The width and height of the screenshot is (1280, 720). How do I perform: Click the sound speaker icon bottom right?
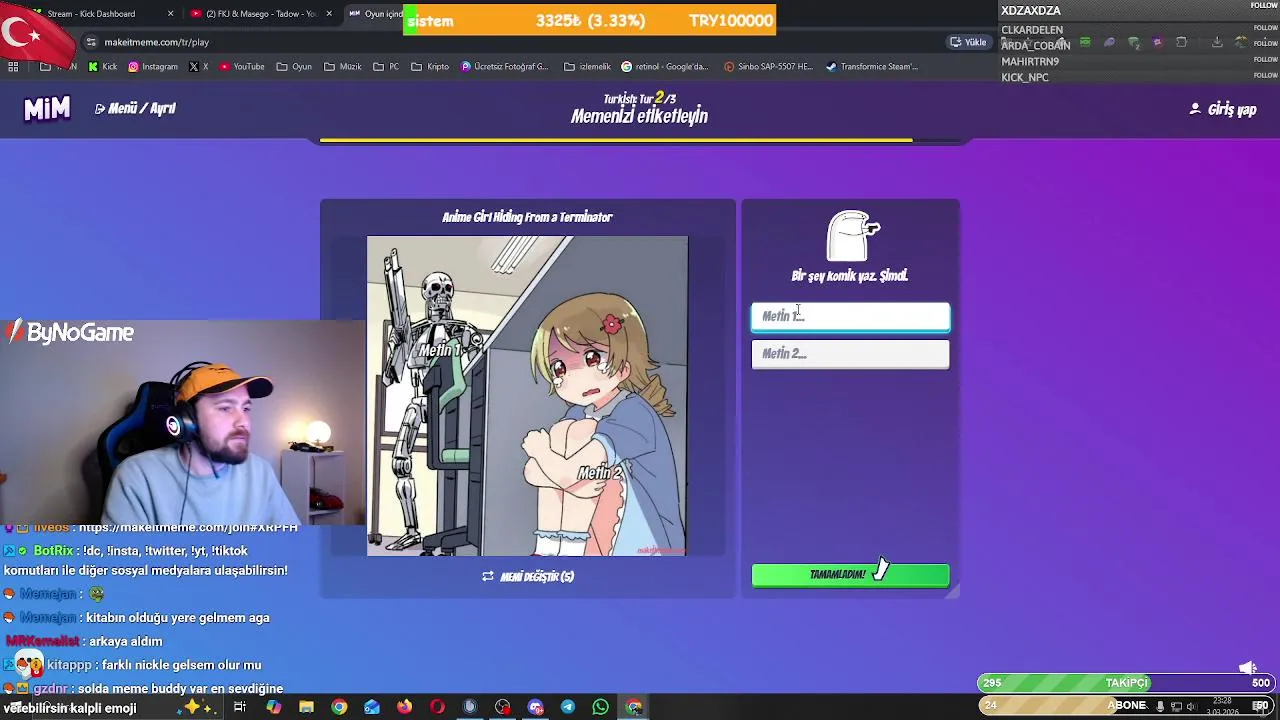[1248, 668]
